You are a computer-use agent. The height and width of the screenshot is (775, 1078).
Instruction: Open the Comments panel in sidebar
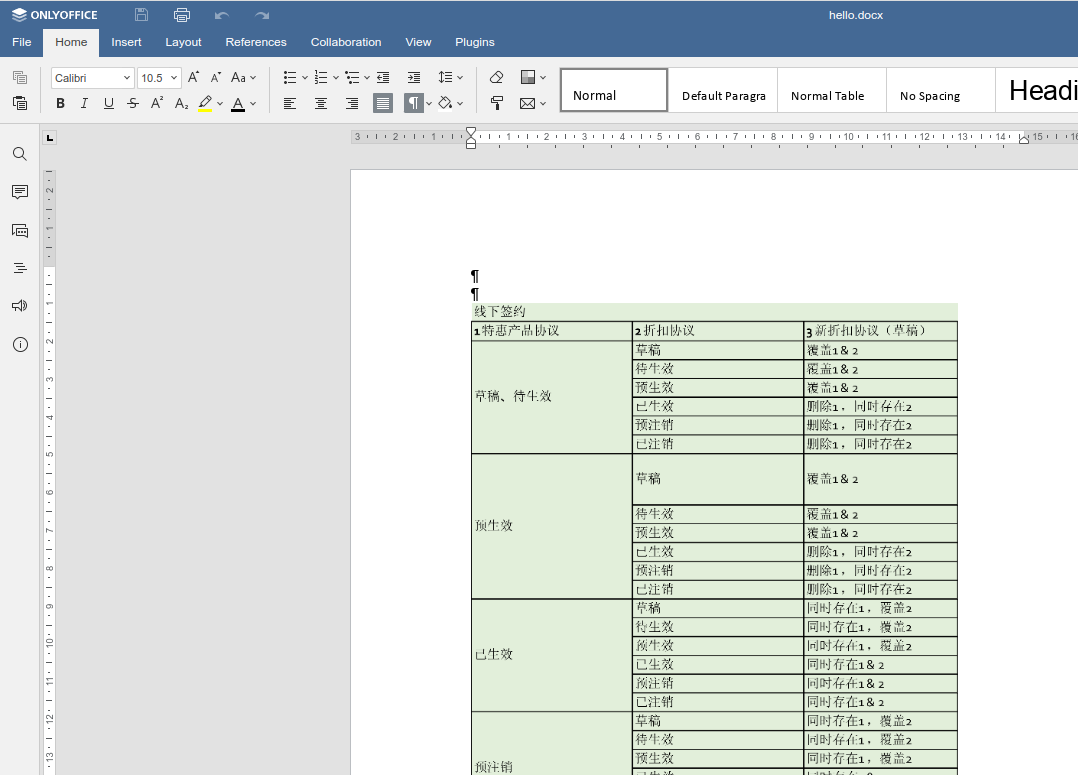tap(19, 192)
